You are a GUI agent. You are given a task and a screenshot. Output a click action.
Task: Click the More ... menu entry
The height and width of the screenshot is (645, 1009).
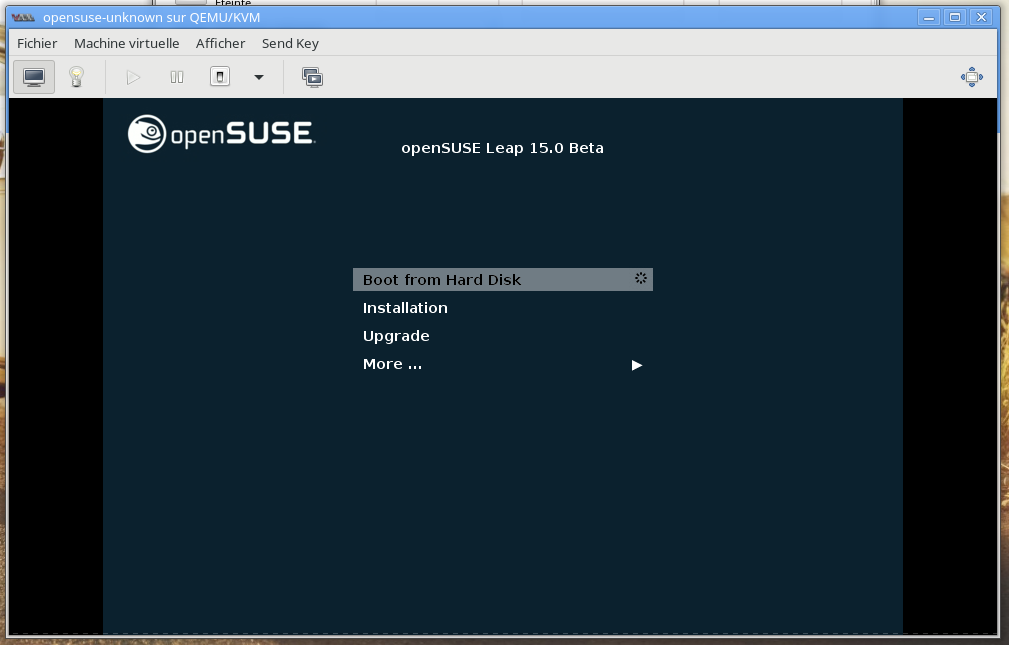(x=392, y=364)
